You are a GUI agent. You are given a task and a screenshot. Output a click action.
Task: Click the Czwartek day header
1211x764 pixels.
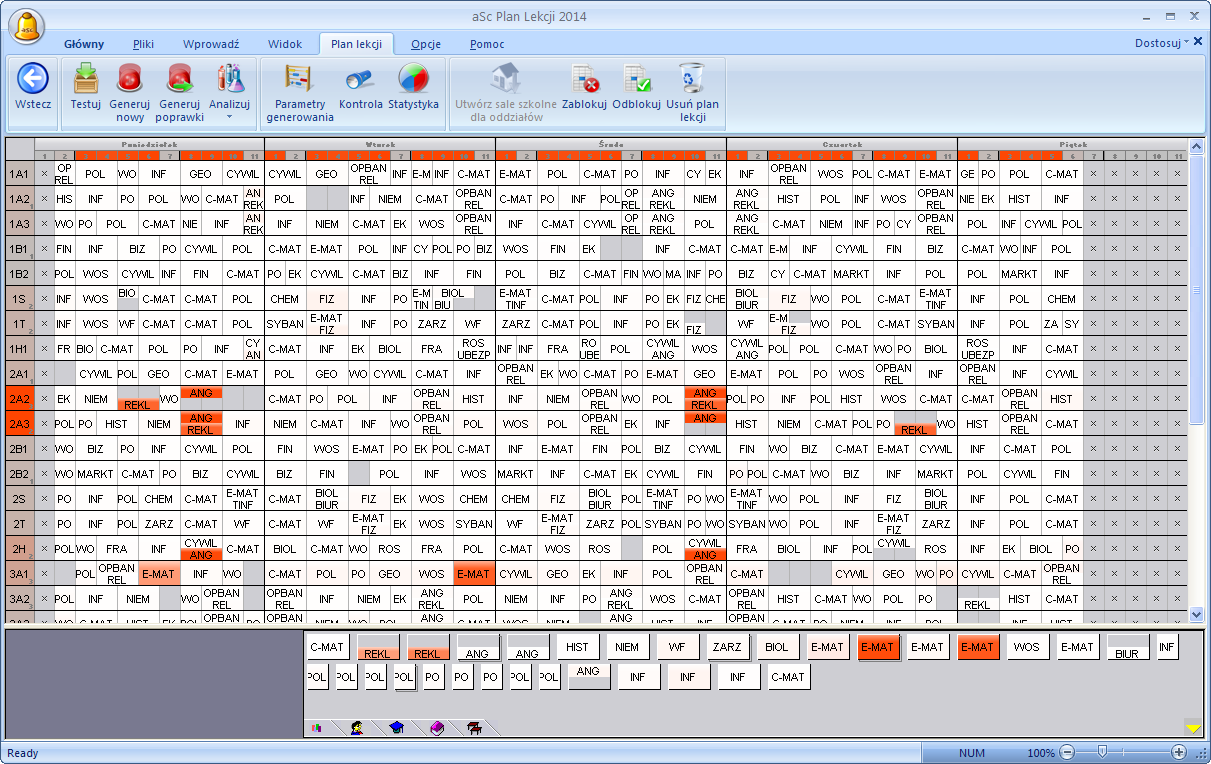pos(841,144)
